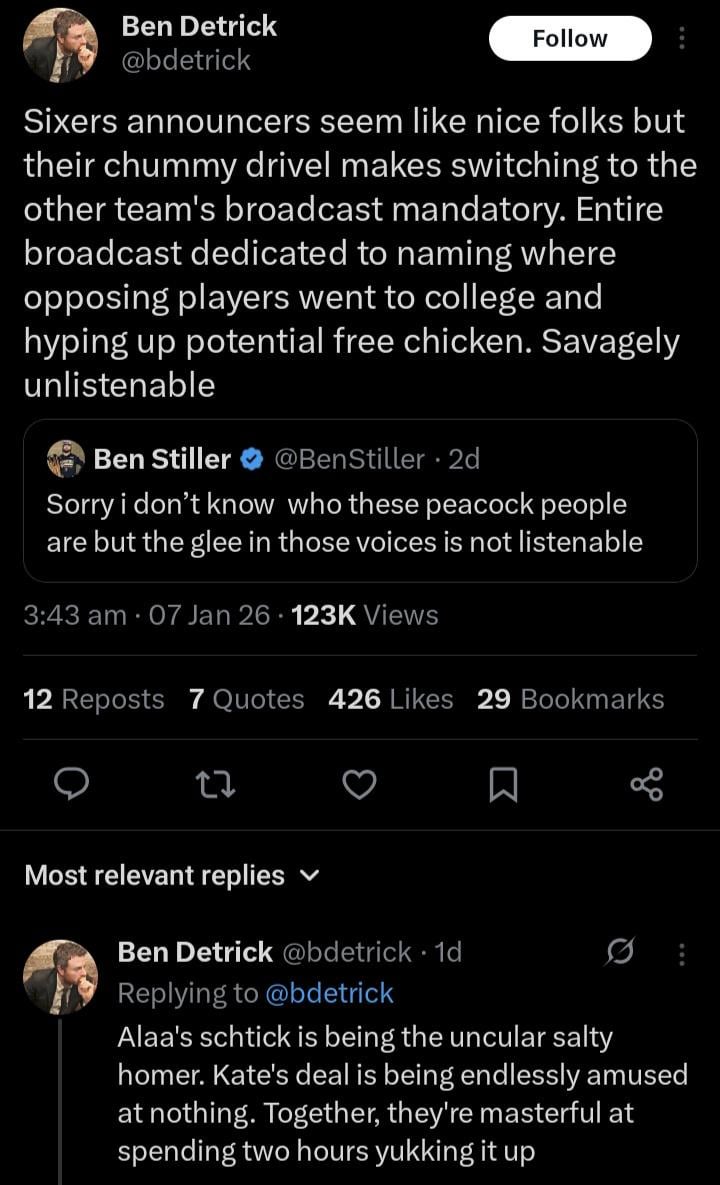
Task: Open the @bdetrick mention link in reply
Action: 329,993
